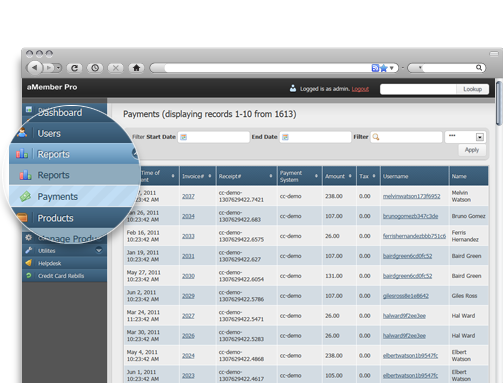Open user ferrishernandezbbb751c6 profile link
Viewport: 503px width, 383px height.
coord(414,236)
